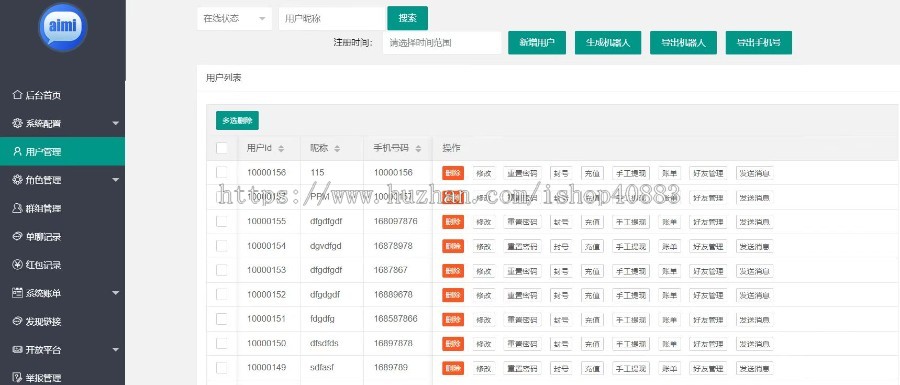The height and width of the screenshot is (385, 900).
Task: Click the person icon for 用户管理
Action: coord(17,151)
